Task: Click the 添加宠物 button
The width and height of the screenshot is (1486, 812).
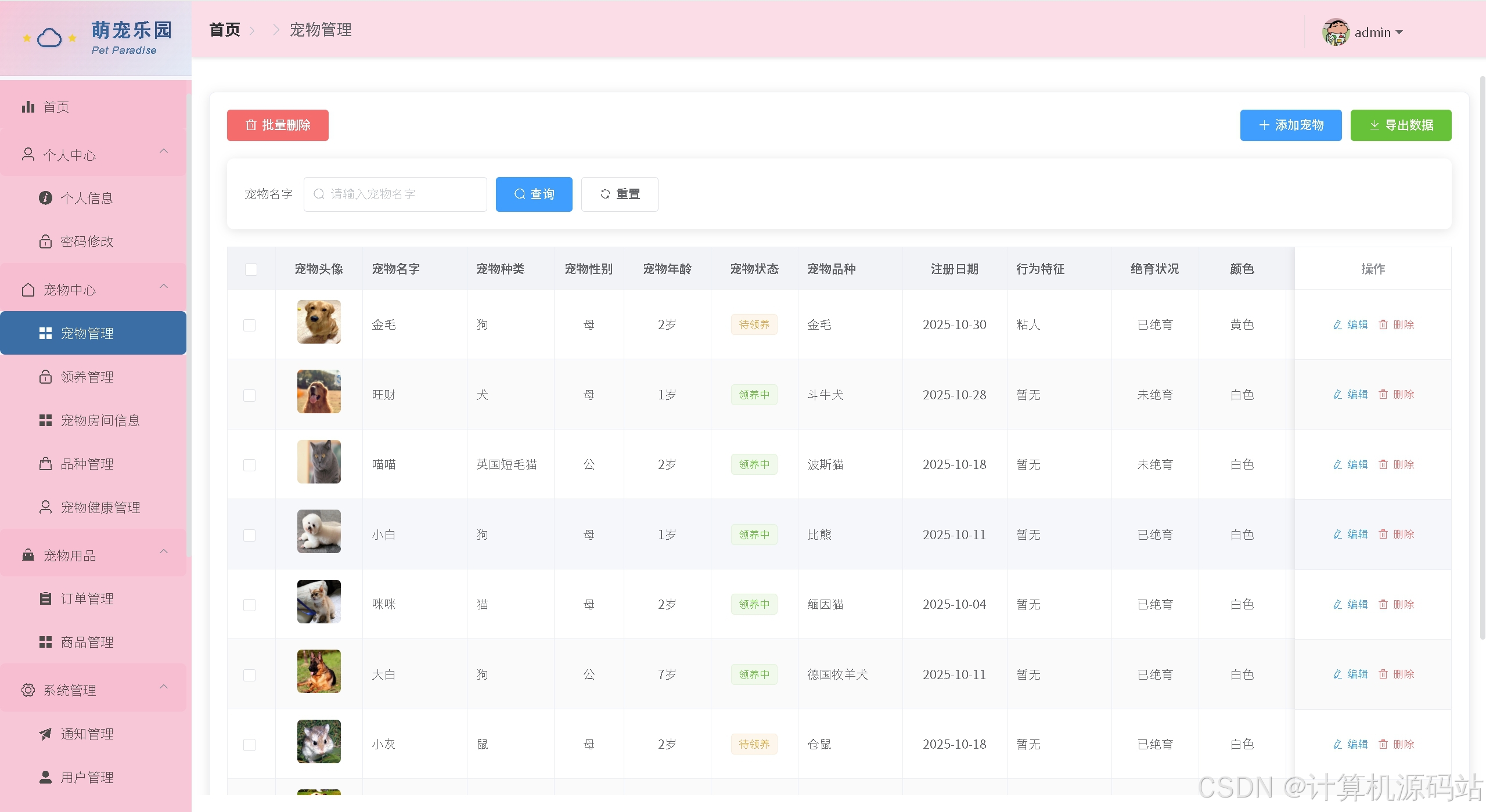Action: click(1291, 125)
